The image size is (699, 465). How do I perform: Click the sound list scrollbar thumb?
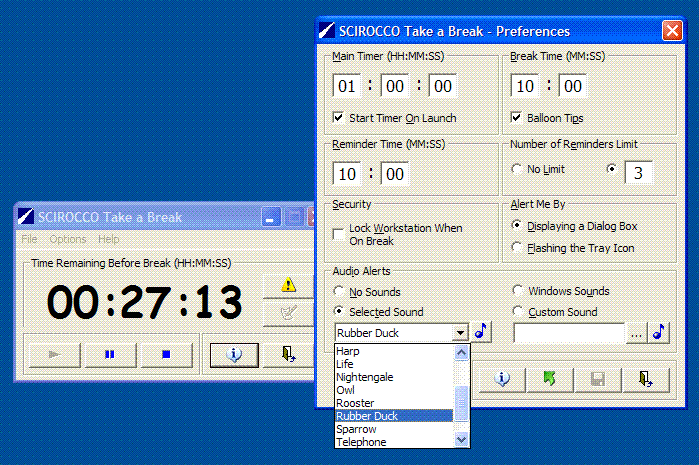point(462,403)
